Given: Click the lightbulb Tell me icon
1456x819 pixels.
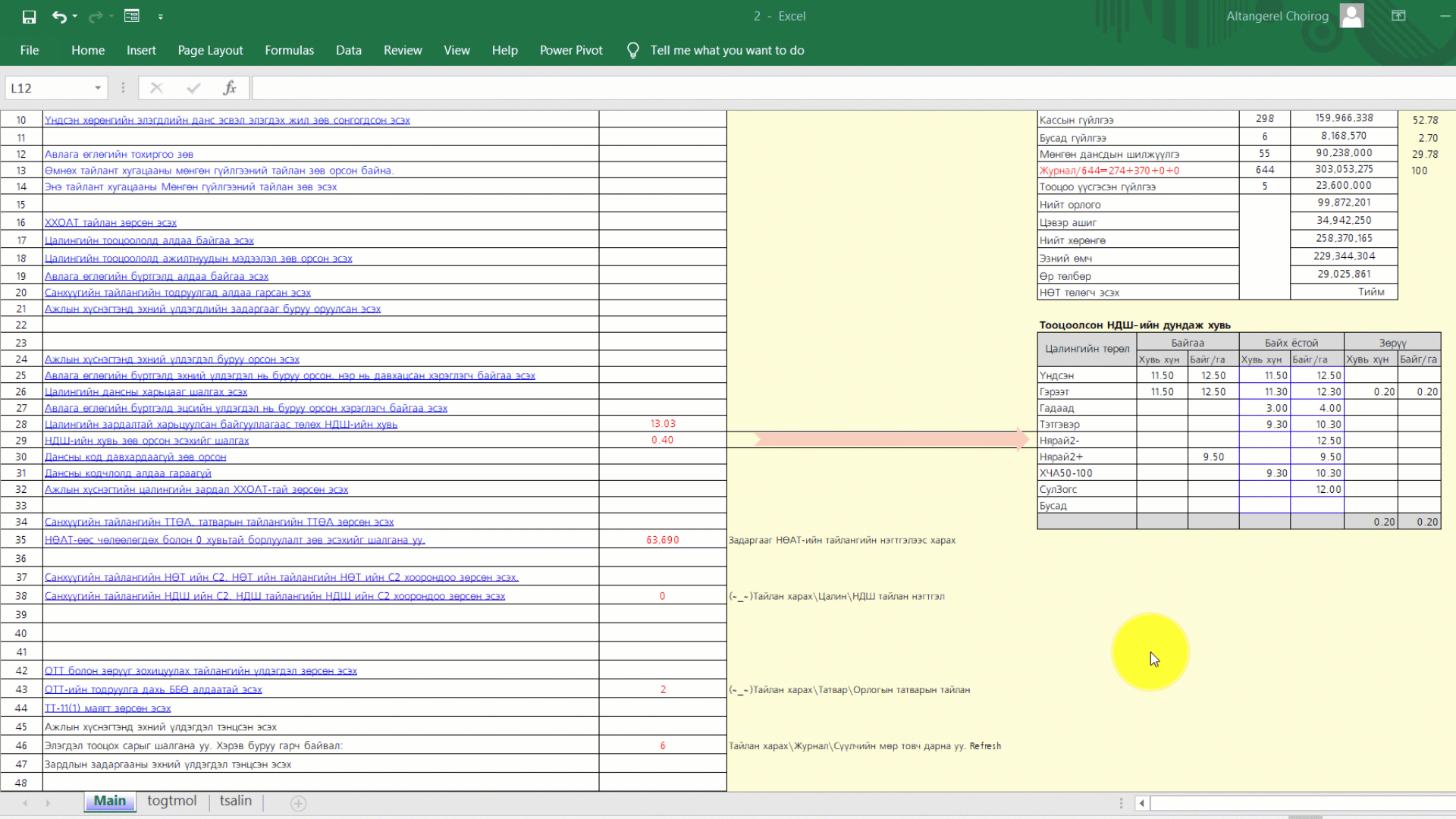Looking at the screenshot, I should pyautogui.click(x=632, y=51).
